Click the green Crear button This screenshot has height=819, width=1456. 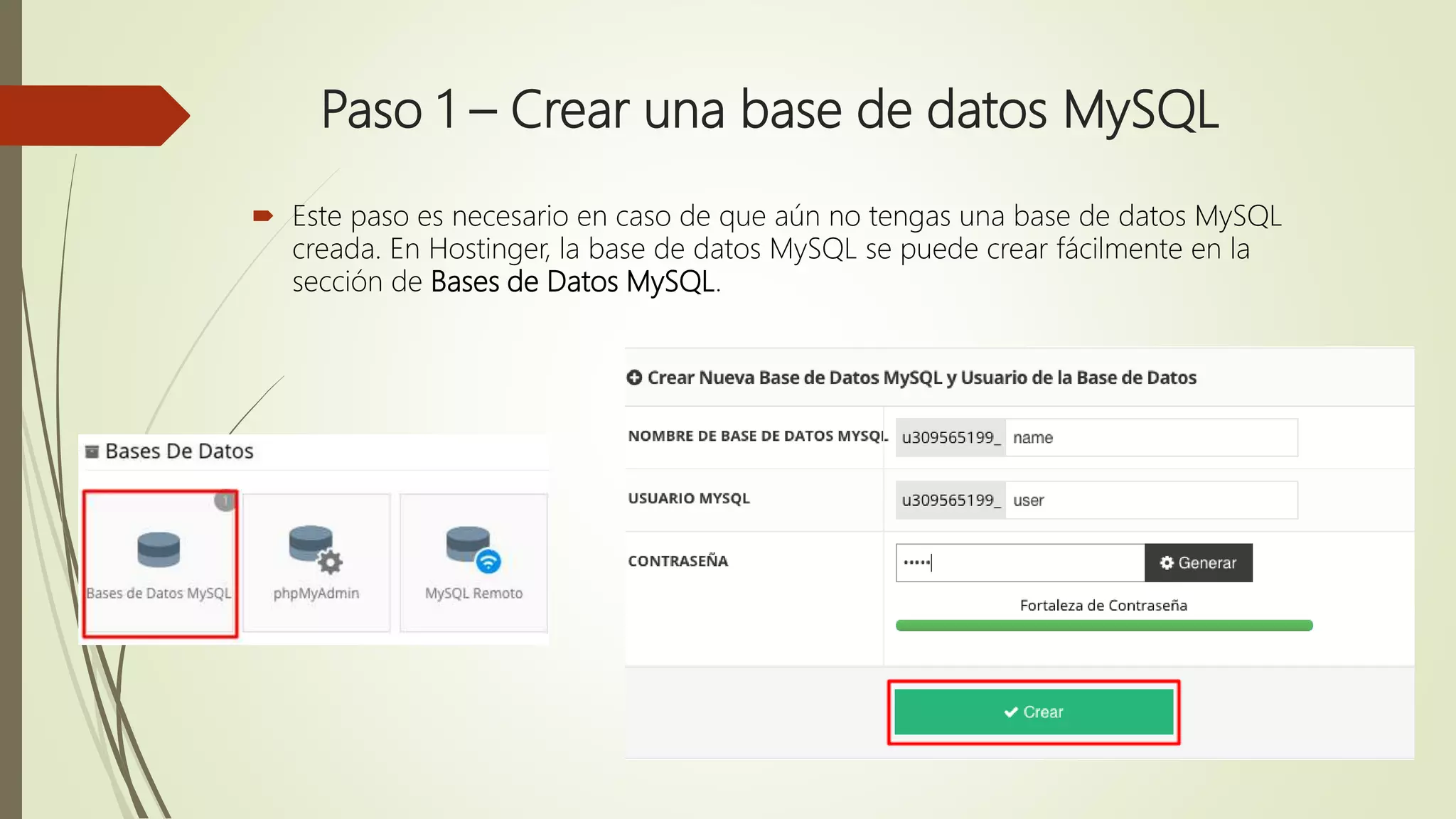click(x=1034, y=712)
